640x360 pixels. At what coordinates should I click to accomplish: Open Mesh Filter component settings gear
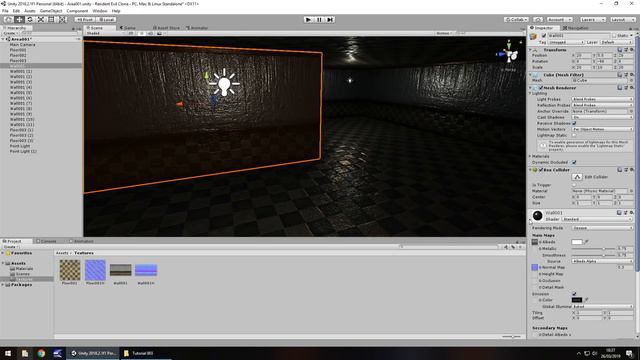point(631,75)
